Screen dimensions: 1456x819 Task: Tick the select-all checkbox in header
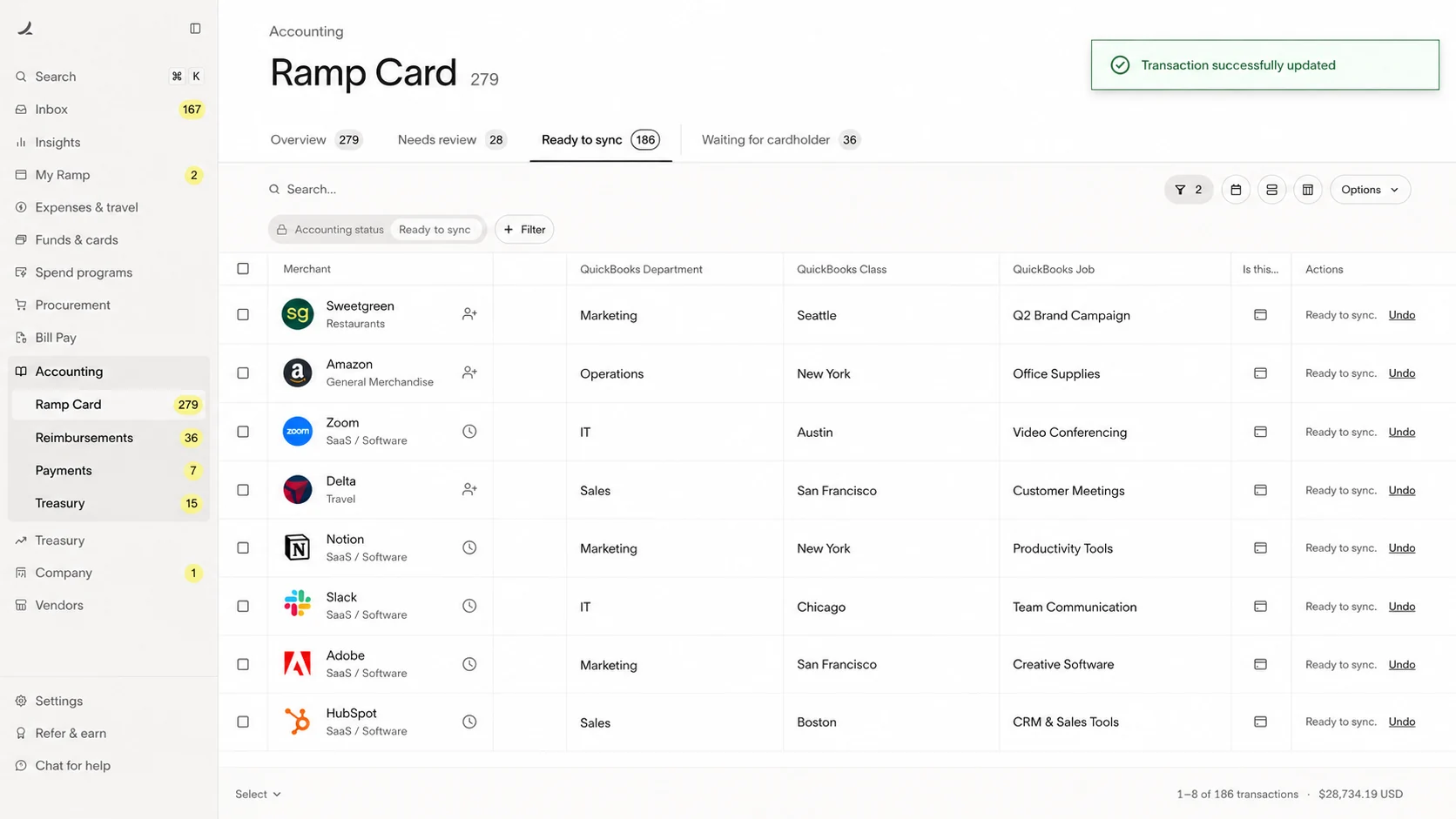(243, 269)
